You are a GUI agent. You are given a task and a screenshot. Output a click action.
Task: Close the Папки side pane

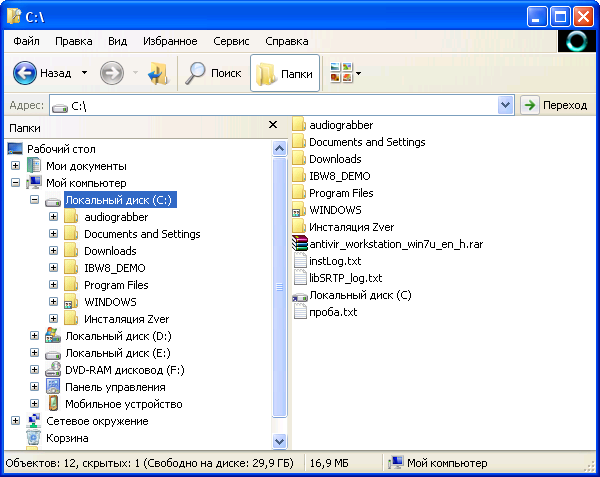(x=273, y=125)
